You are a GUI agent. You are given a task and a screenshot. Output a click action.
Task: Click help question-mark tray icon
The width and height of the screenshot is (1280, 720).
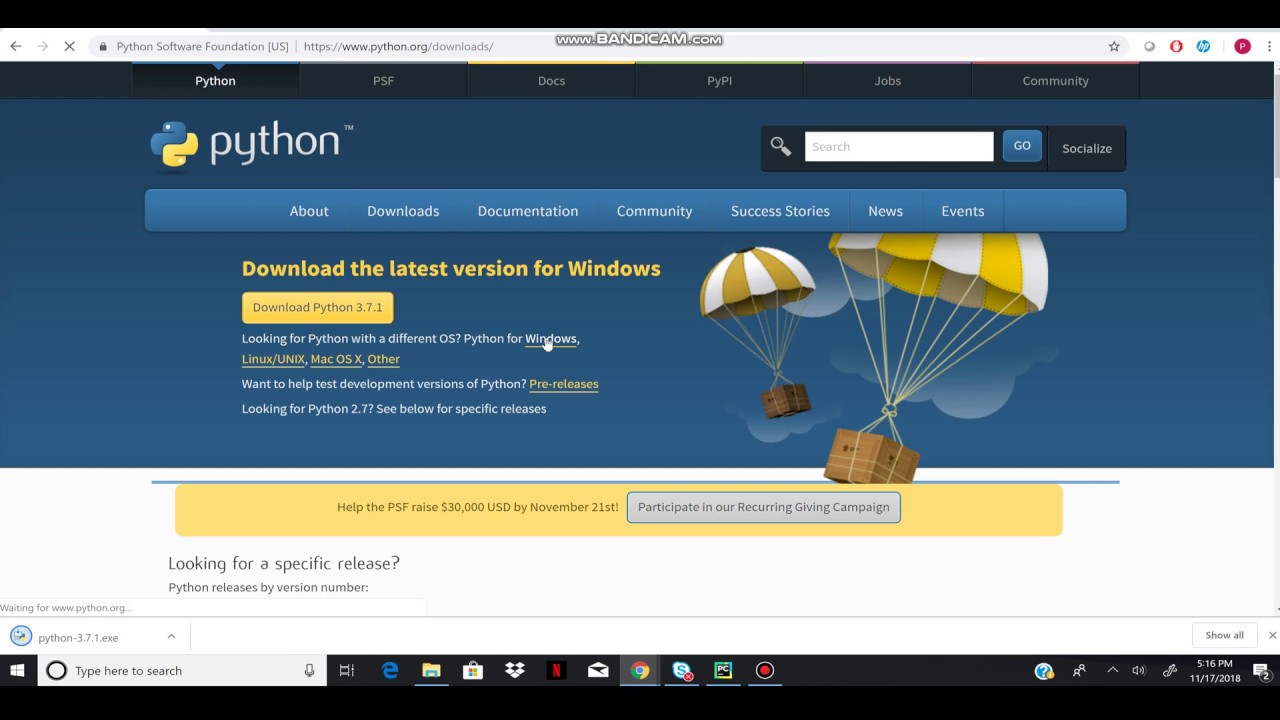pos(1044,671)
